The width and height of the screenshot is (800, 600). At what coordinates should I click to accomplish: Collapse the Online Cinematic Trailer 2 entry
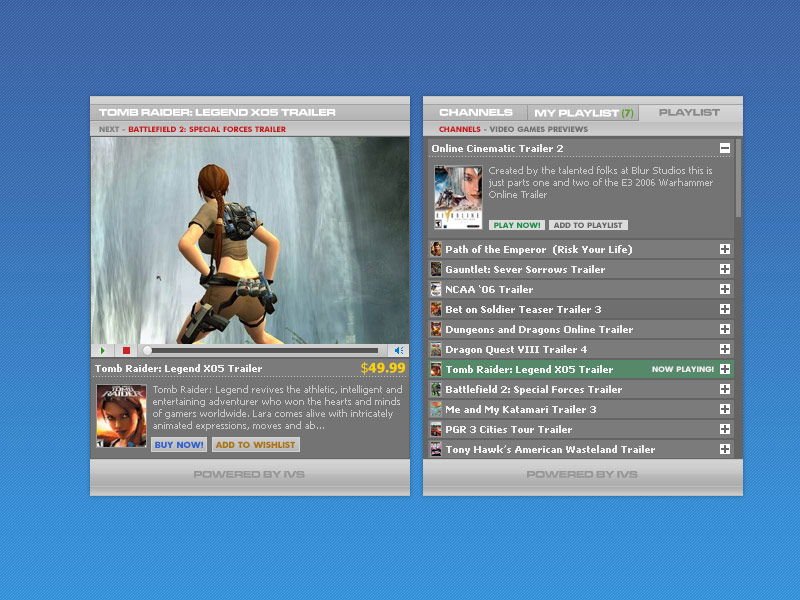725,148
